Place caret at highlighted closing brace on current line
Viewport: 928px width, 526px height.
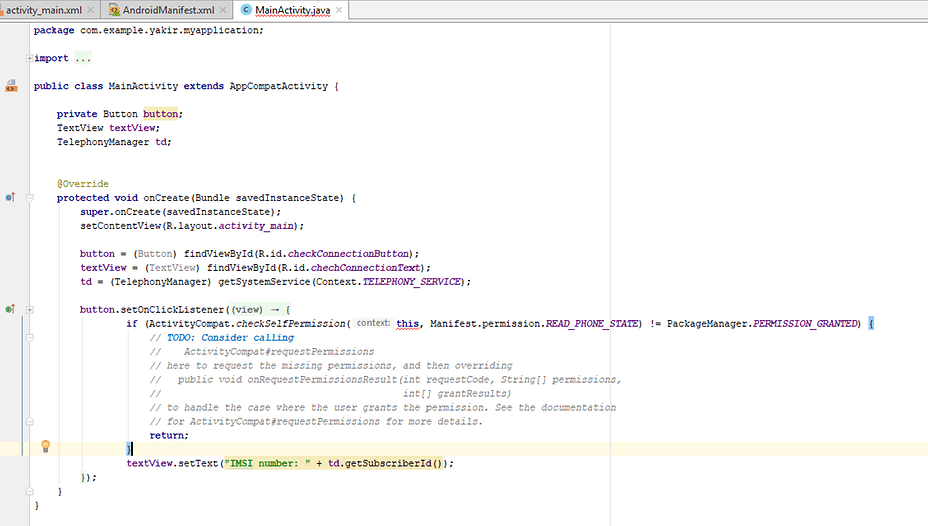pos(129,449)
